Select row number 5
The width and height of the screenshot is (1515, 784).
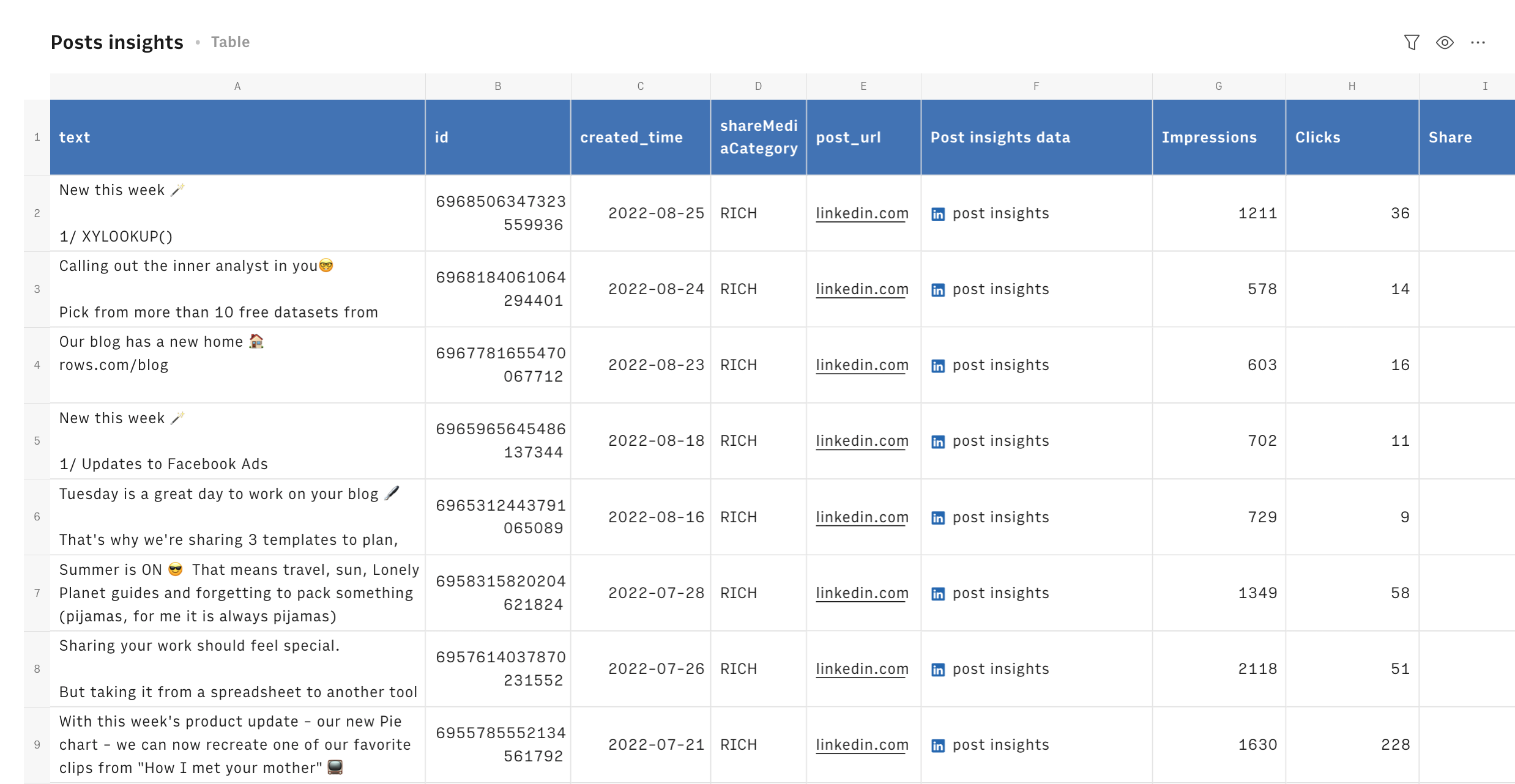tap(37, 441)
